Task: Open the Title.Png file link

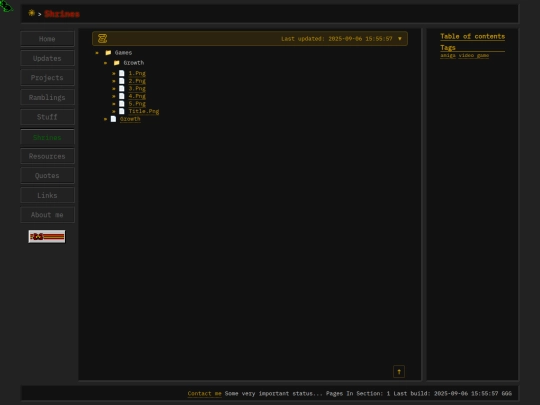Action: click(x=144, y=111)
